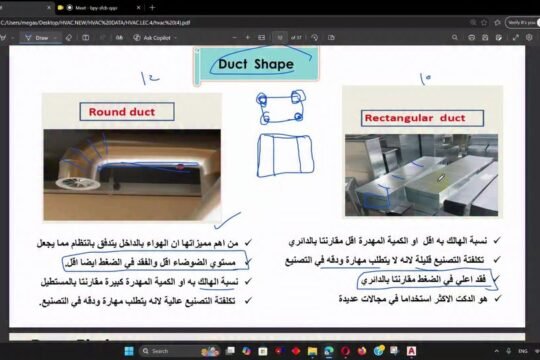Add this page to favorites star

click(x=484, y=22)
